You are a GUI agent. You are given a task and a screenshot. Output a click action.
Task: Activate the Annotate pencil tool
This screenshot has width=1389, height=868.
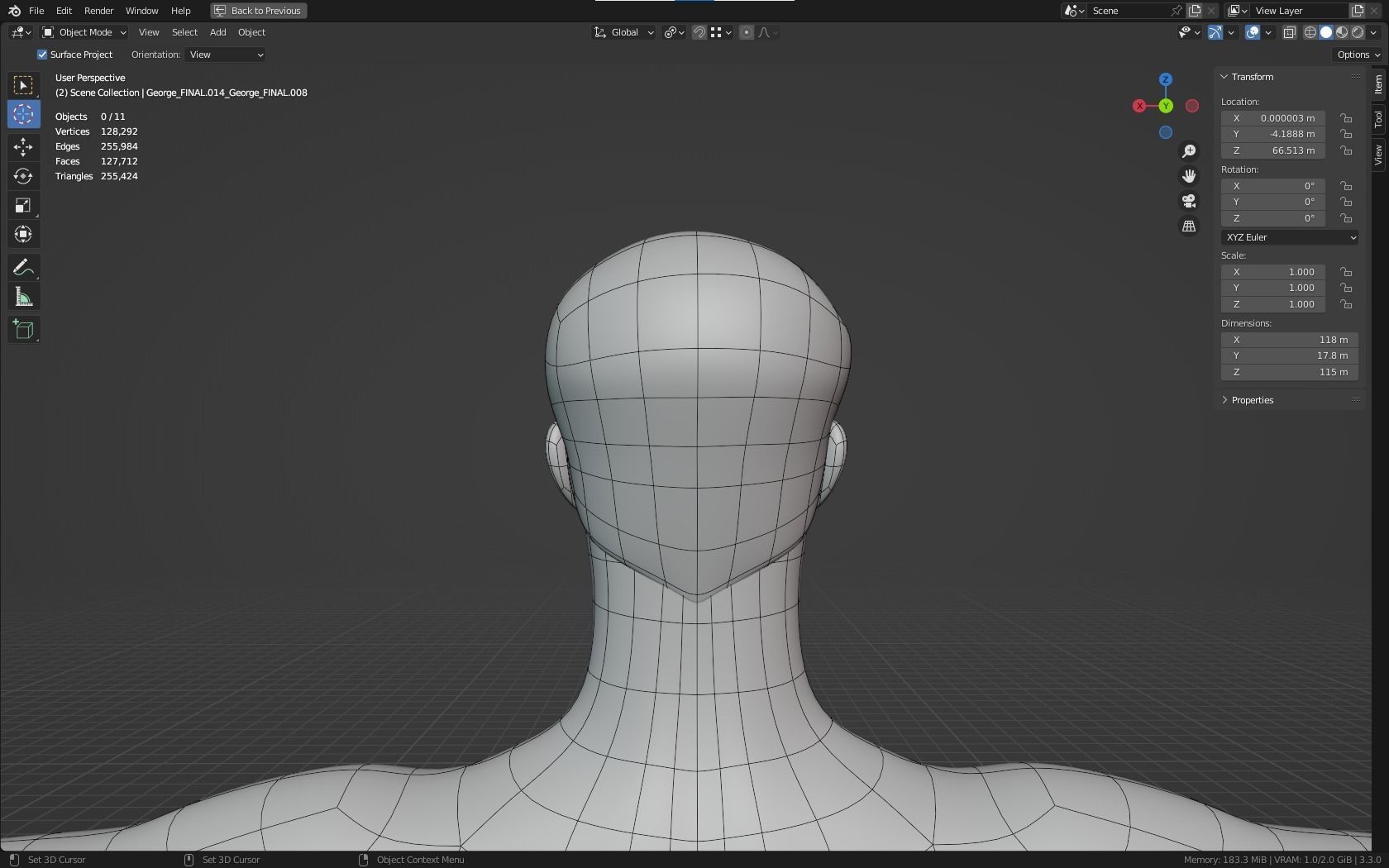point(23,268)
